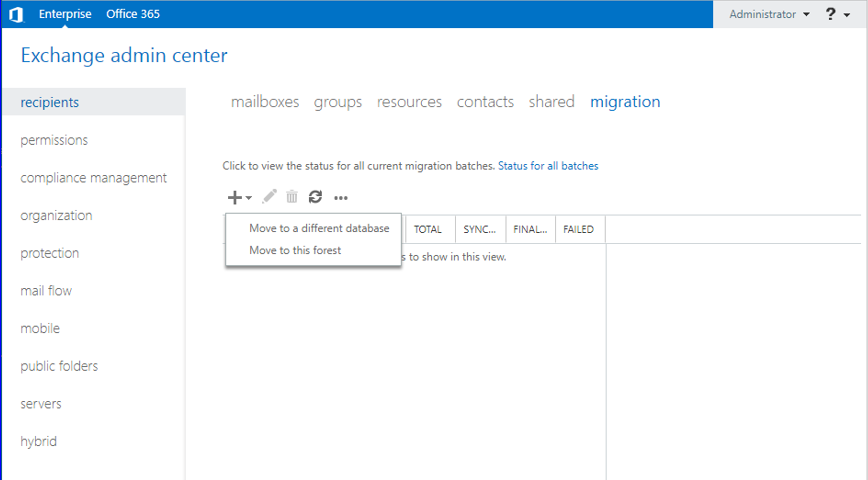Open the groups tab

[x=338, y=102]
